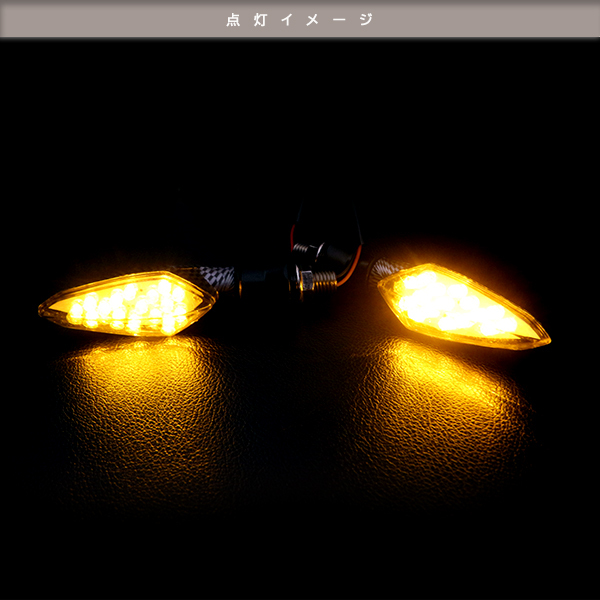Click the pointed tip of the right signal
Screen dimensions: 600x600
[545, 341]
